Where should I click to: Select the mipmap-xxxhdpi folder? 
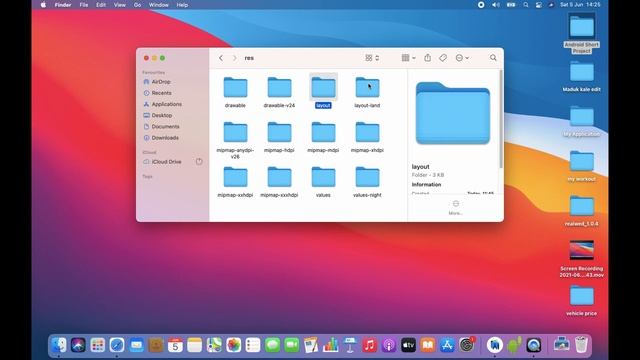279,177
